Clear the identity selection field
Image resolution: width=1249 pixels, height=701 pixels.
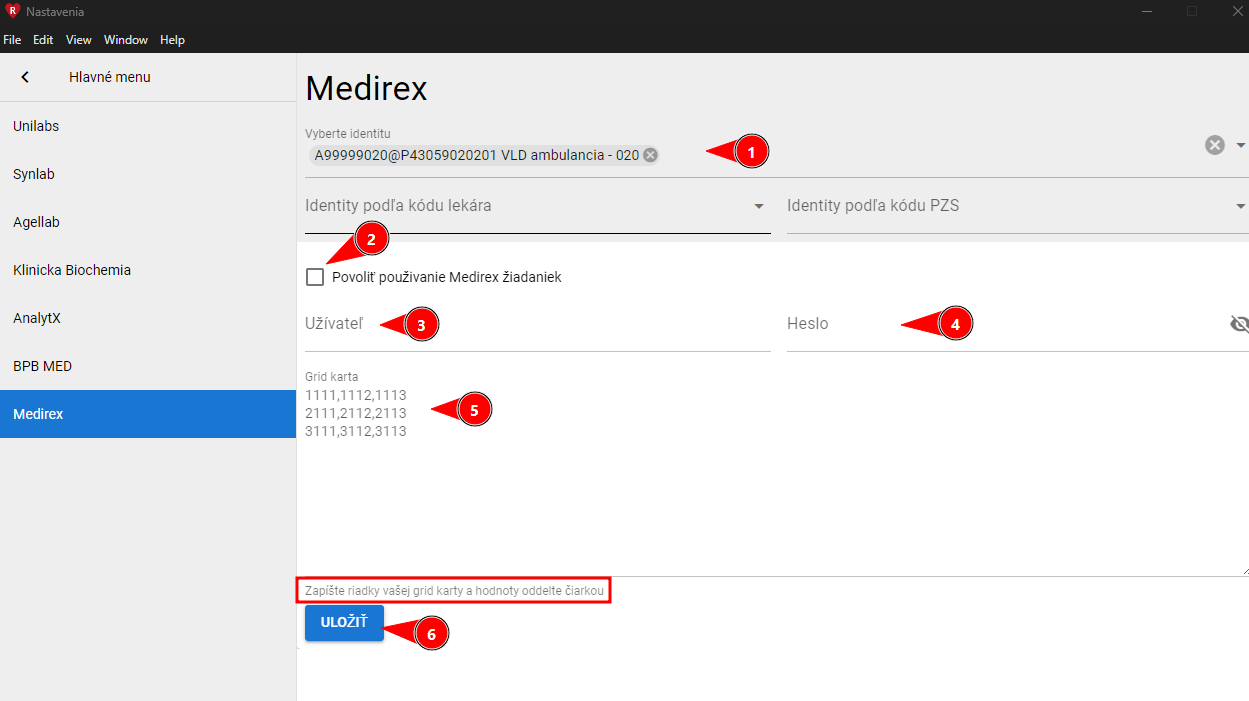1215,145
